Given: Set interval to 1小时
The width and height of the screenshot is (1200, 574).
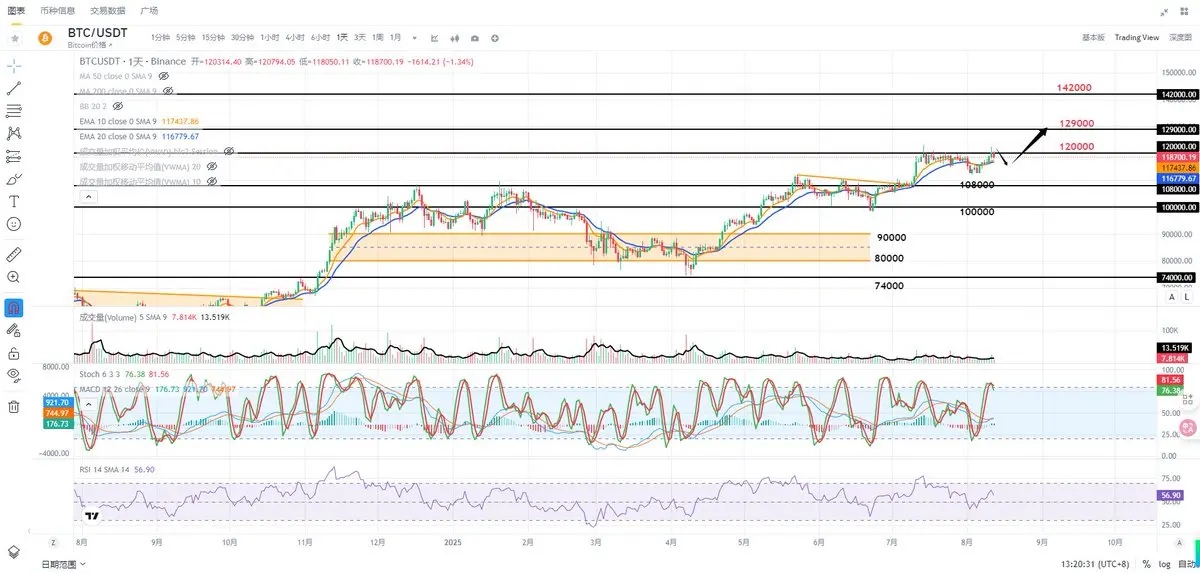Looking at the screenshot, I should click(269, 37).
